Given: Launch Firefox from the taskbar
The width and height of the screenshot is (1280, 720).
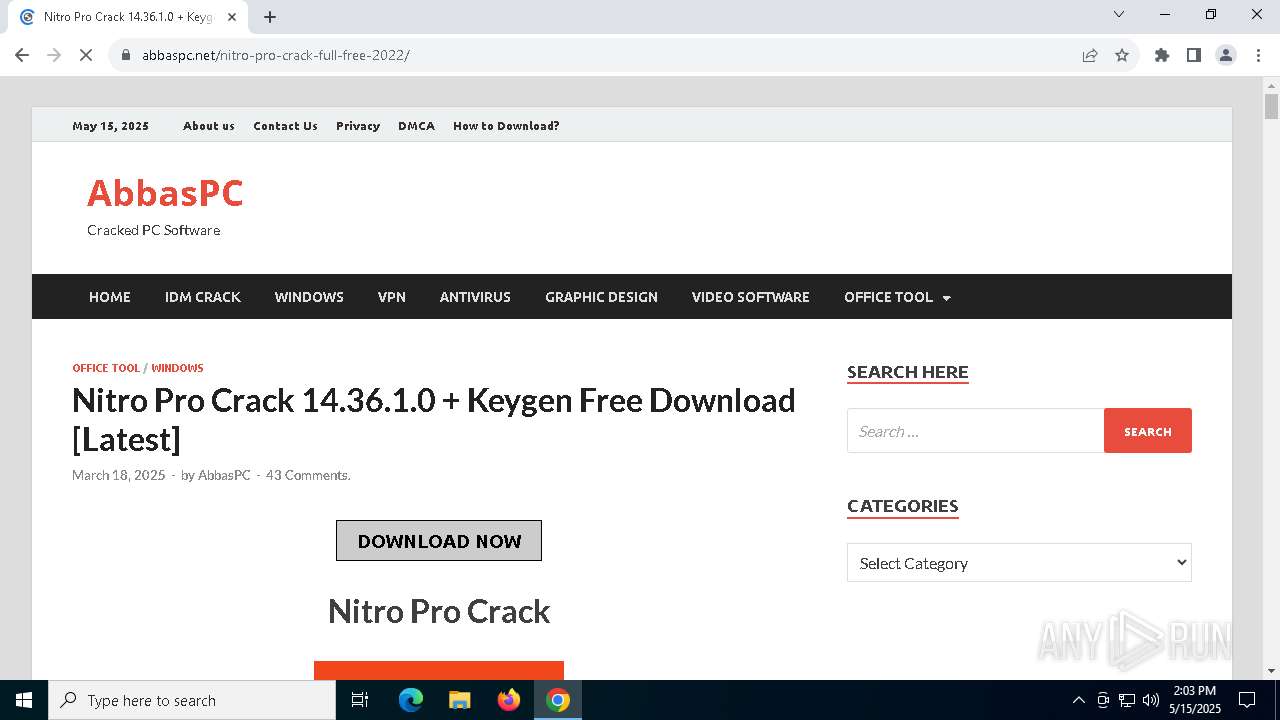Looking at the screenshot, I should pyautogui.click(x=509, y=700).
